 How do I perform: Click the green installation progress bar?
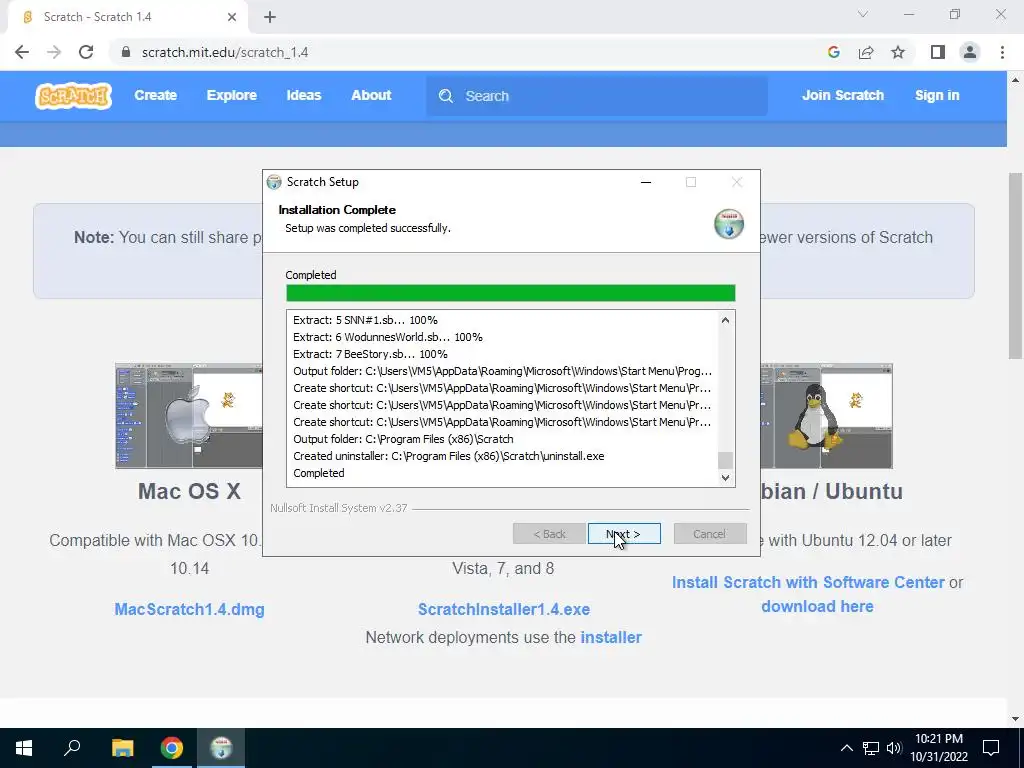(510, 293)
